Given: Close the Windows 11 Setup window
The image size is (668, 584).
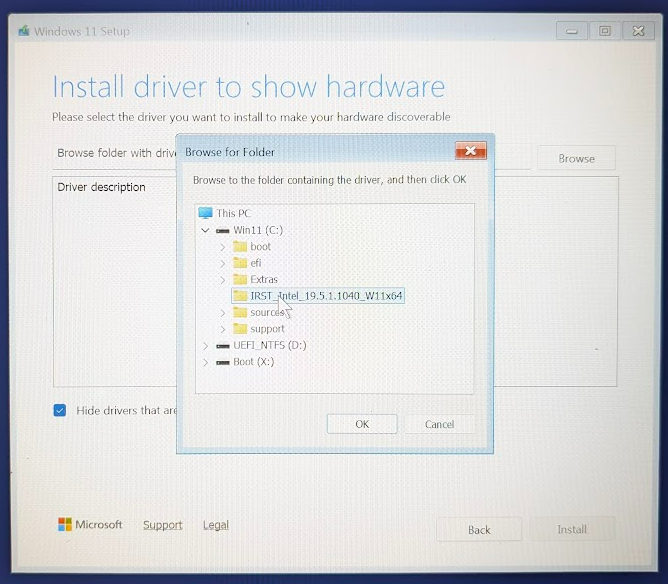Looking at the screenshot, I should click(638, 31).
